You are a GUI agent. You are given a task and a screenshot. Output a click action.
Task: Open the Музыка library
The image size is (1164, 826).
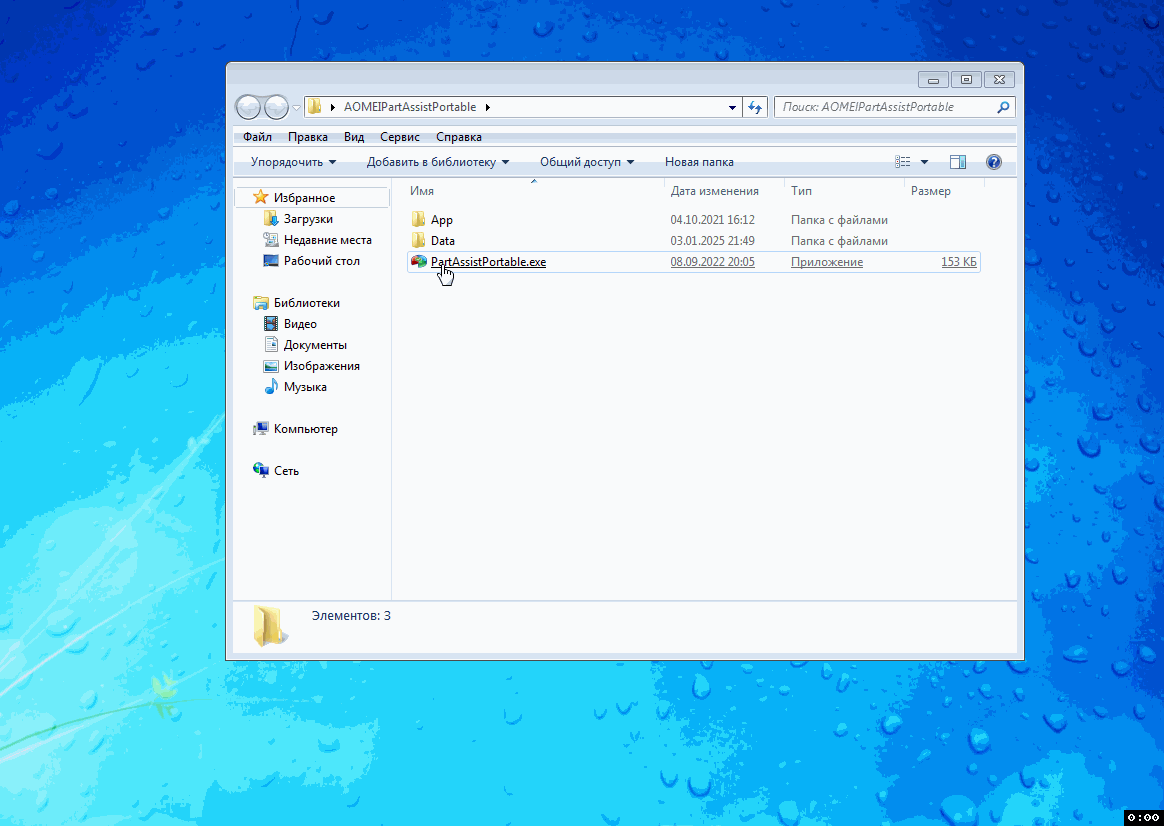pyautogui.click(x=305, y=387)
